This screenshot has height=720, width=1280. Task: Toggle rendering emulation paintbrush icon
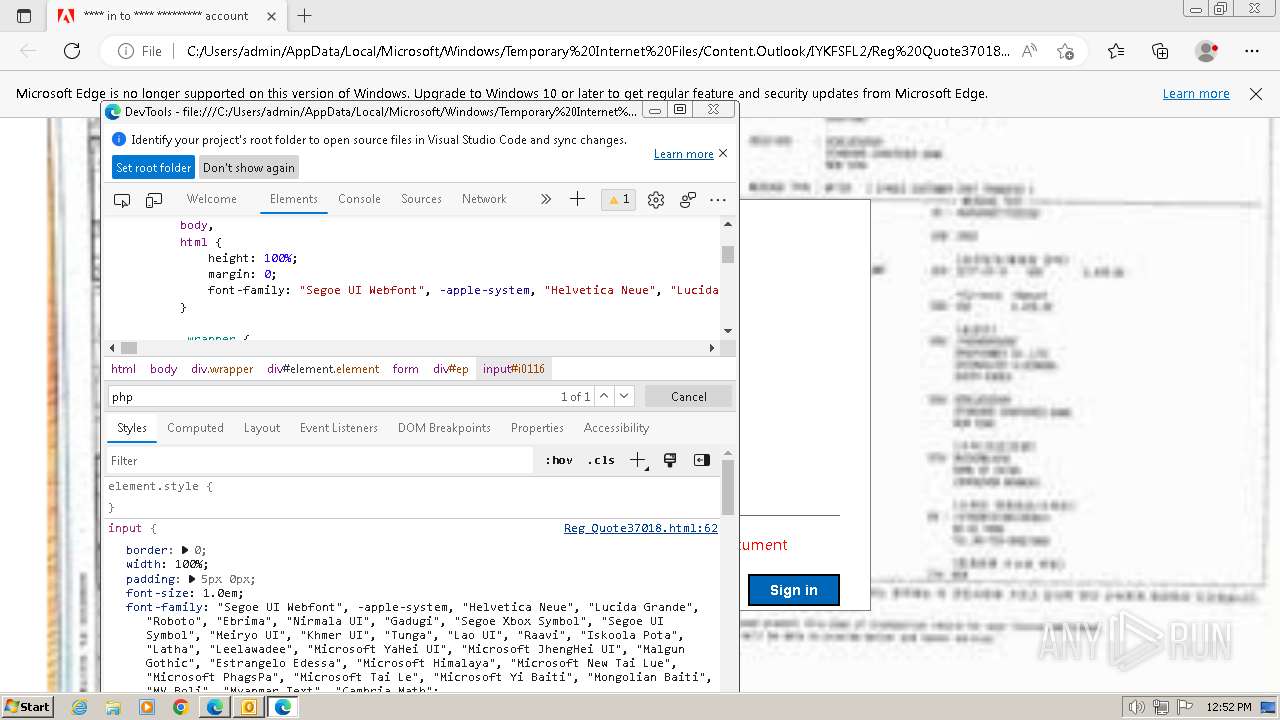click(x=670, y=460)
